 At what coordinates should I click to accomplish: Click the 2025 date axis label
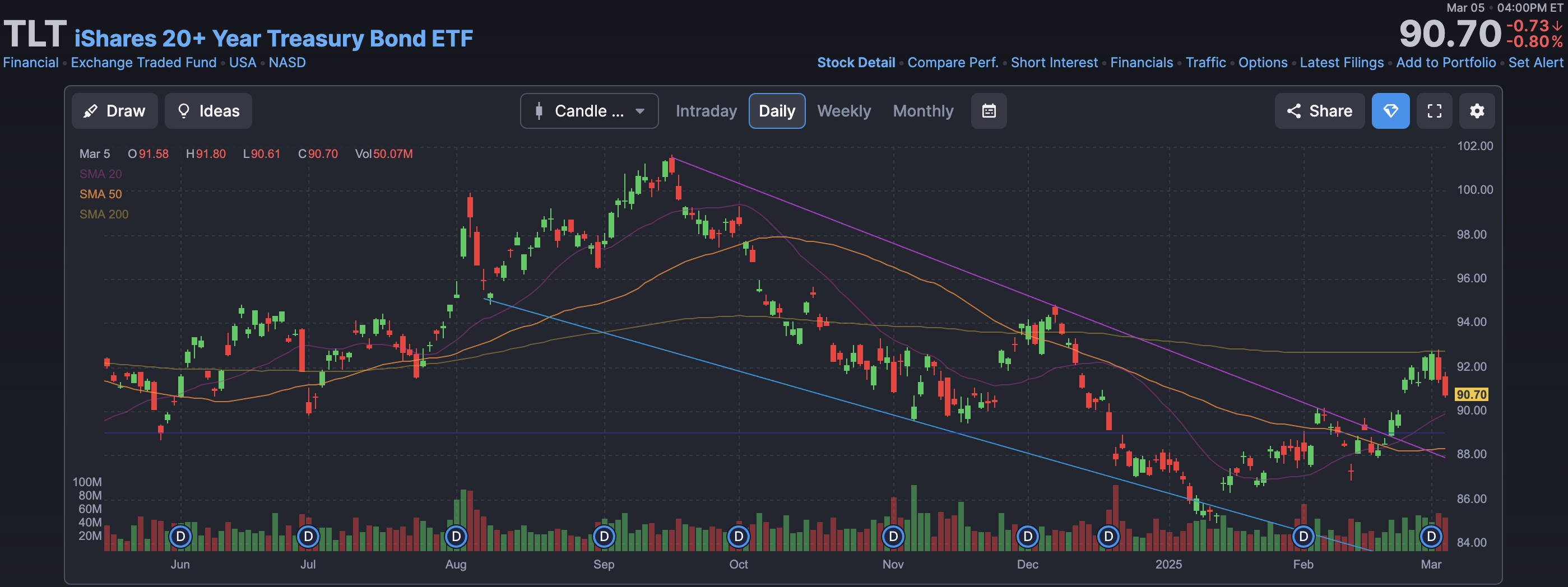coord(1168,564)
